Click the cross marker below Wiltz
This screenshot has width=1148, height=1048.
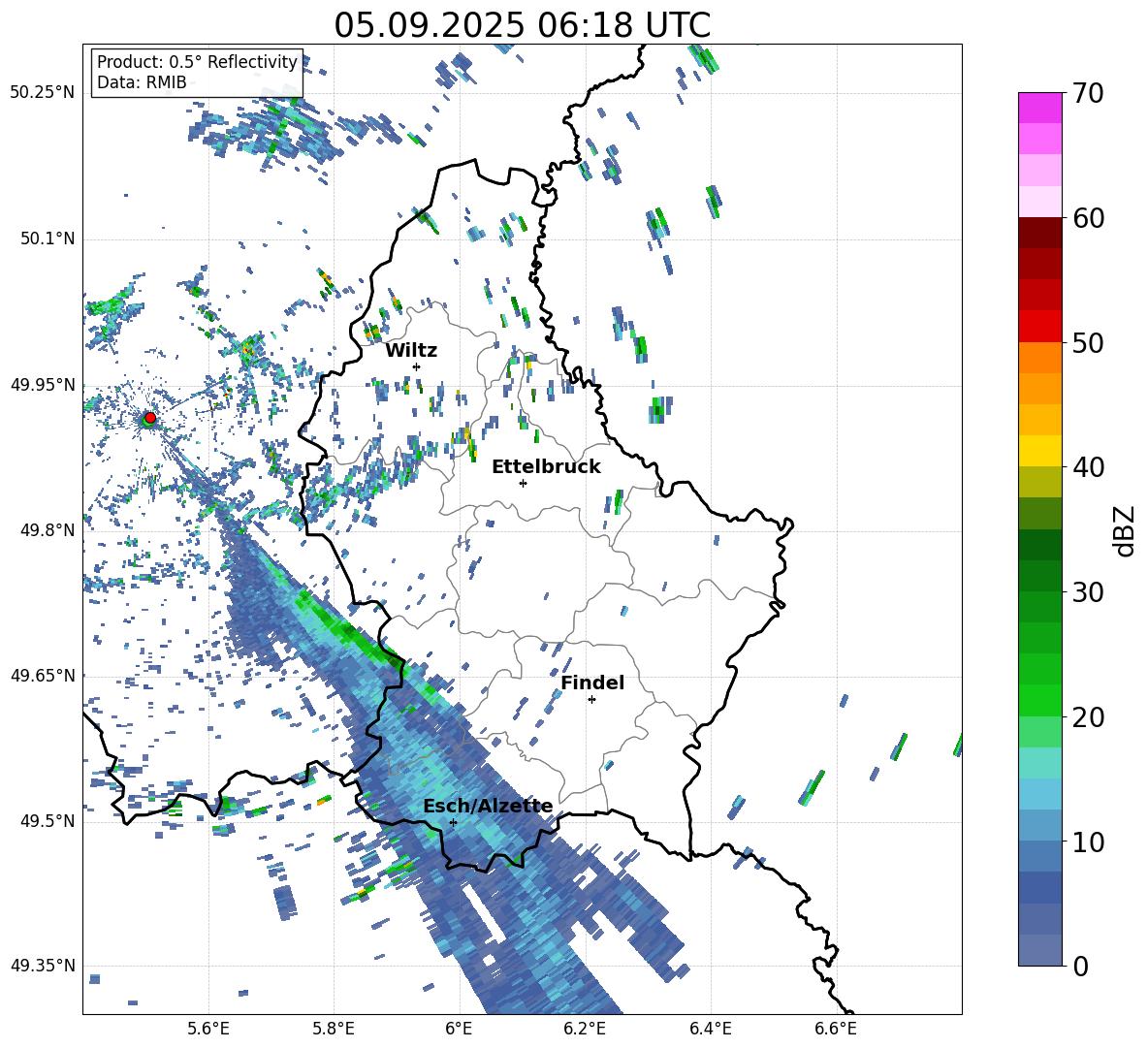[x=417, y=366]
